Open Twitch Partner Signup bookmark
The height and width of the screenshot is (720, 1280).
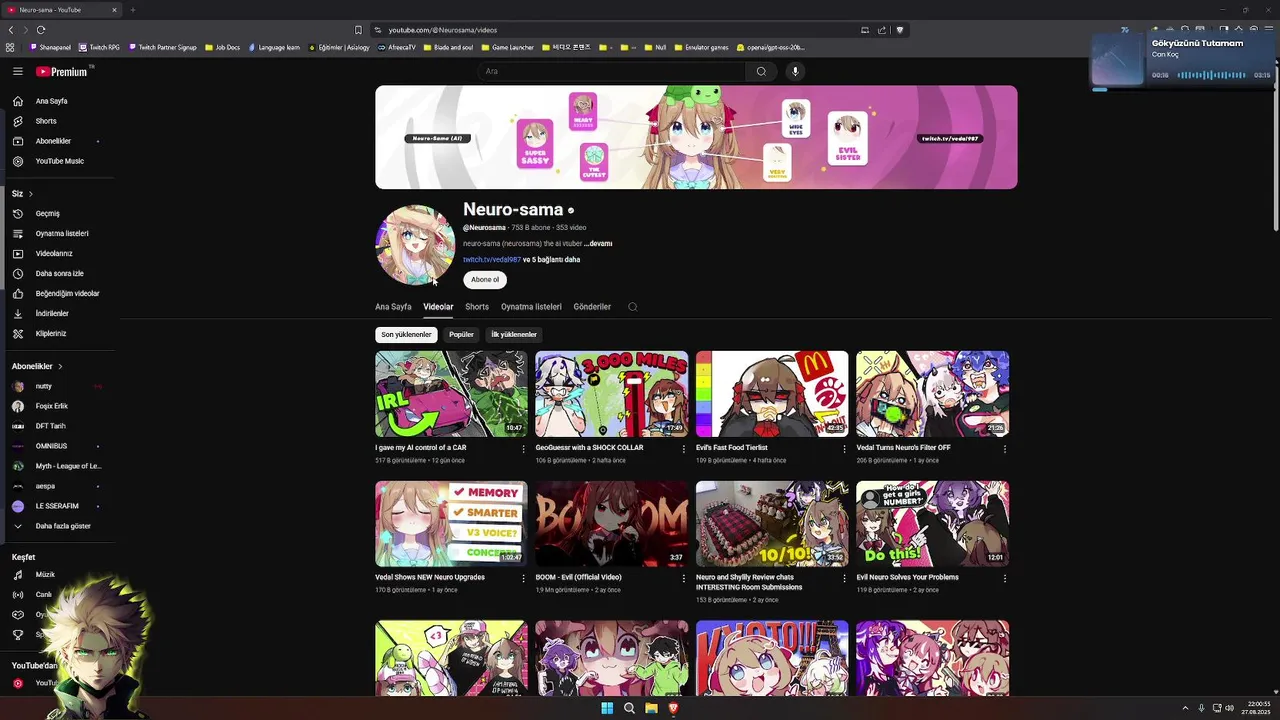[162, 47]
